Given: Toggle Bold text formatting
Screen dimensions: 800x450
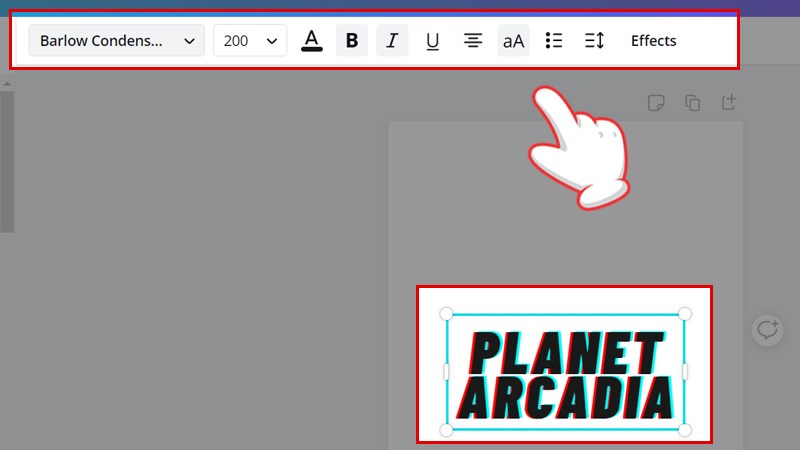Looking at the screenshot, I should tap(351, 41).
